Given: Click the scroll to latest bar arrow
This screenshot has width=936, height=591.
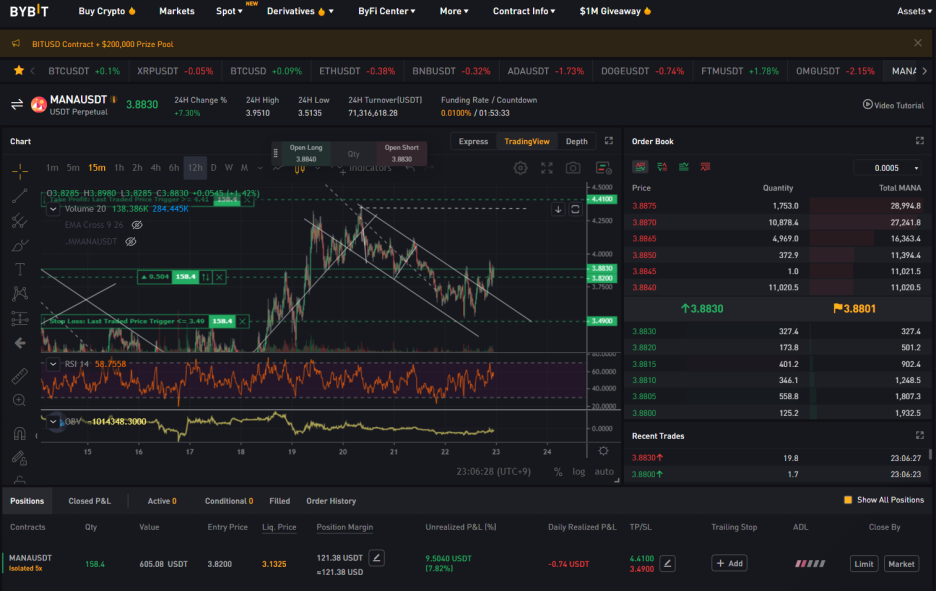Looking at the screenshot, I should point(558,209).
